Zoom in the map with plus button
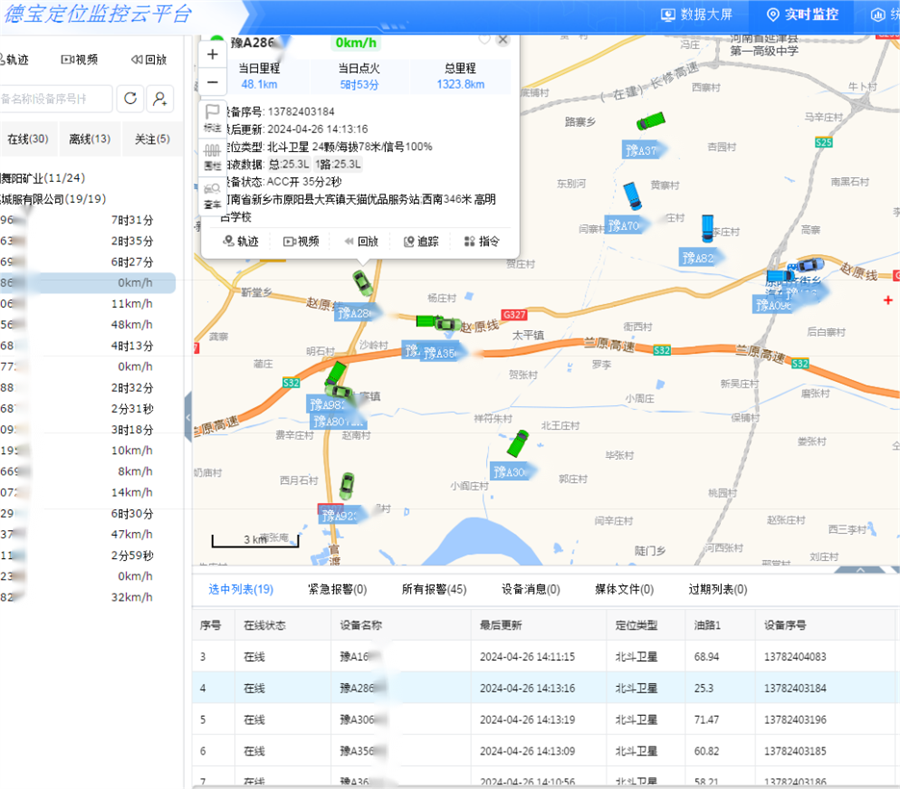The width and height of the screenshot is (900, 789). coord(212,54)
